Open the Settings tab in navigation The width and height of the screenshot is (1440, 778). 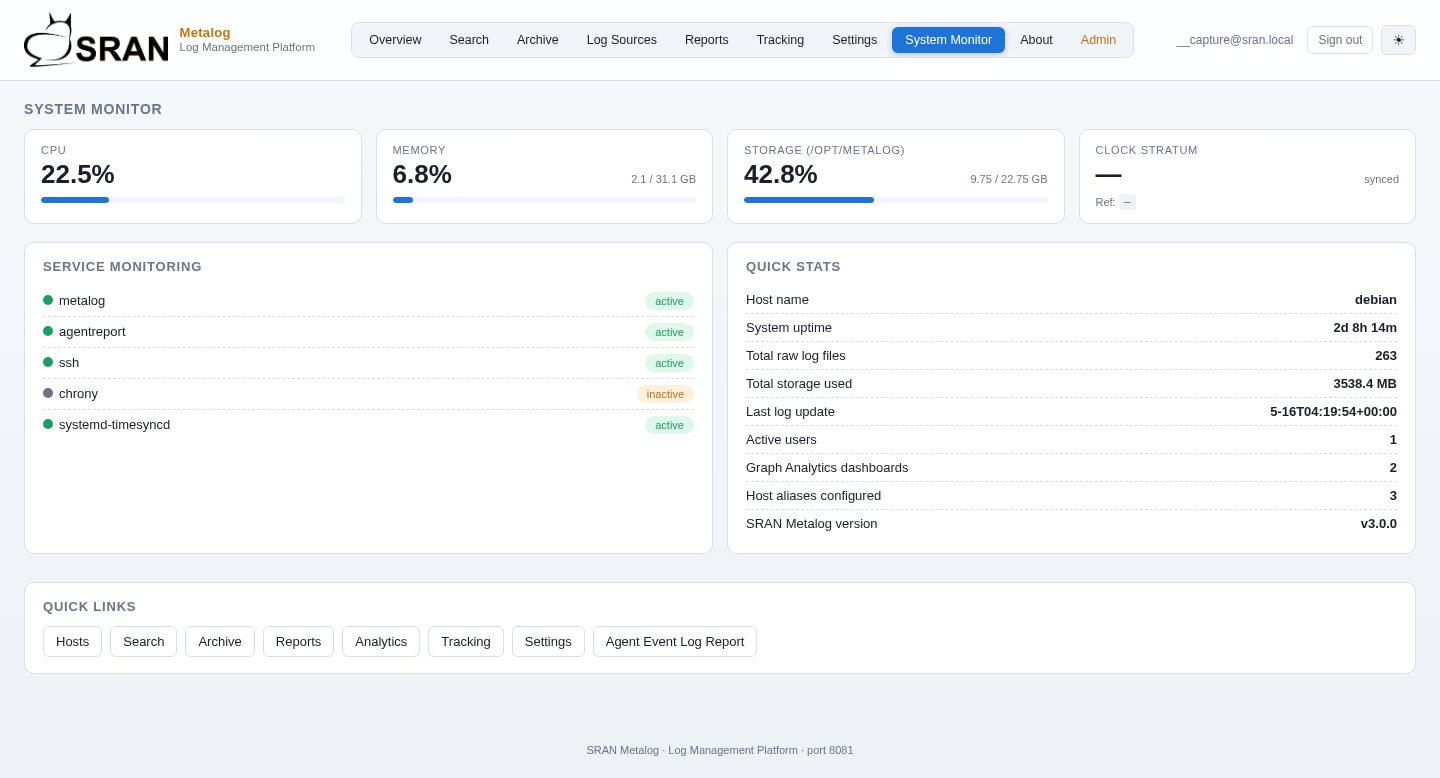point(854,40)
